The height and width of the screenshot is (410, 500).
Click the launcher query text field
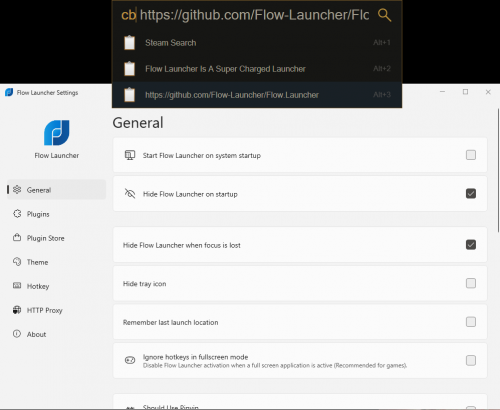click(x=247, y=15)
